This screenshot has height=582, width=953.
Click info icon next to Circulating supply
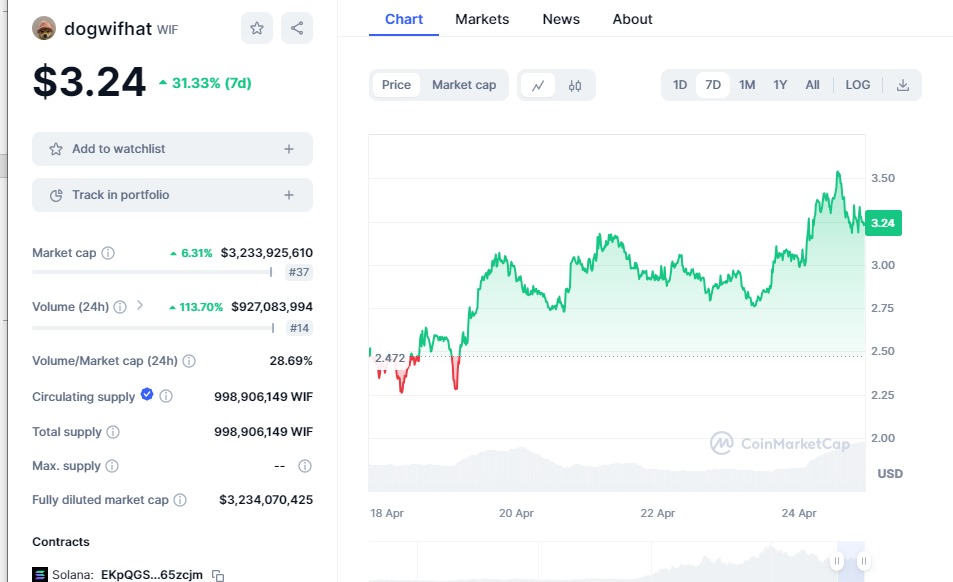tap(166, 397)
